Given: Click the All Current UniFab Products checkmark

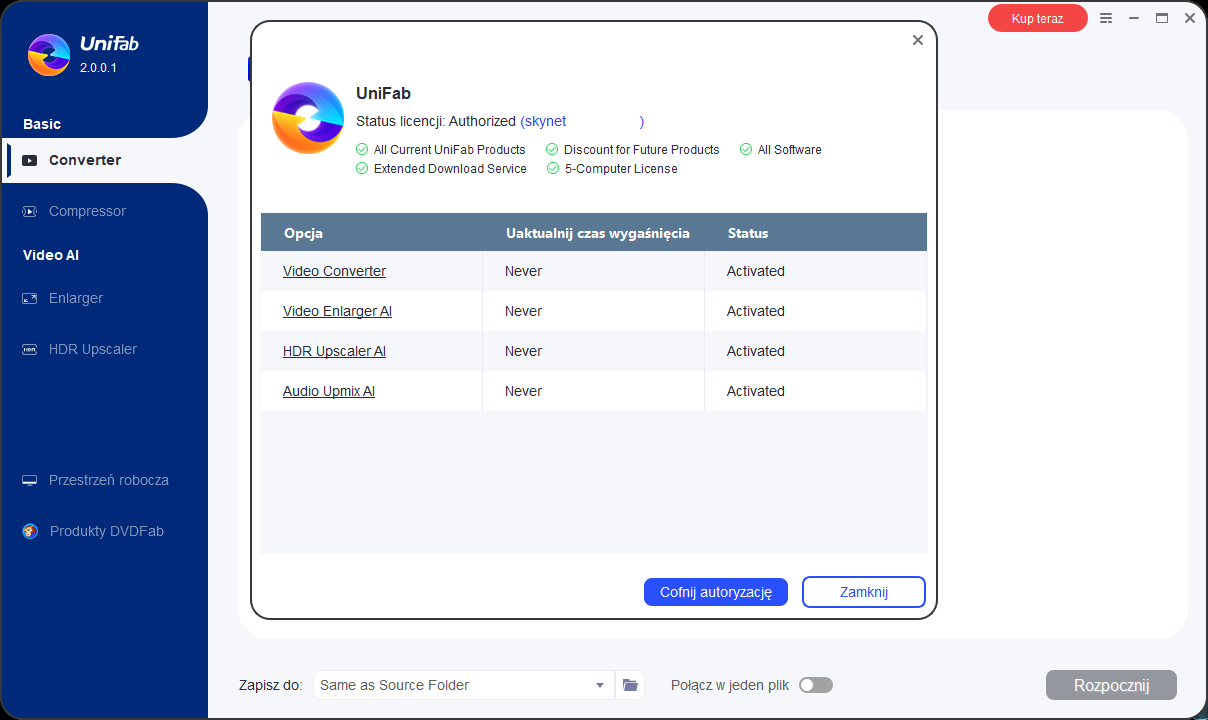Looking at the screenshot, I should [362, 149].
